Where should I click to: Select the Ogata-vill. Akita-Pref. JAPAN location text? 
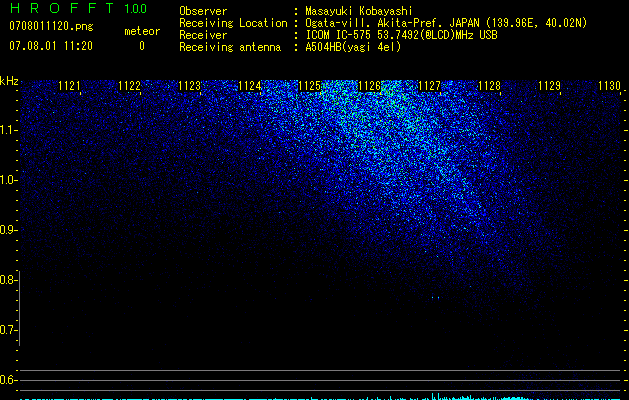pyautogui.click(x=446, y=23)
